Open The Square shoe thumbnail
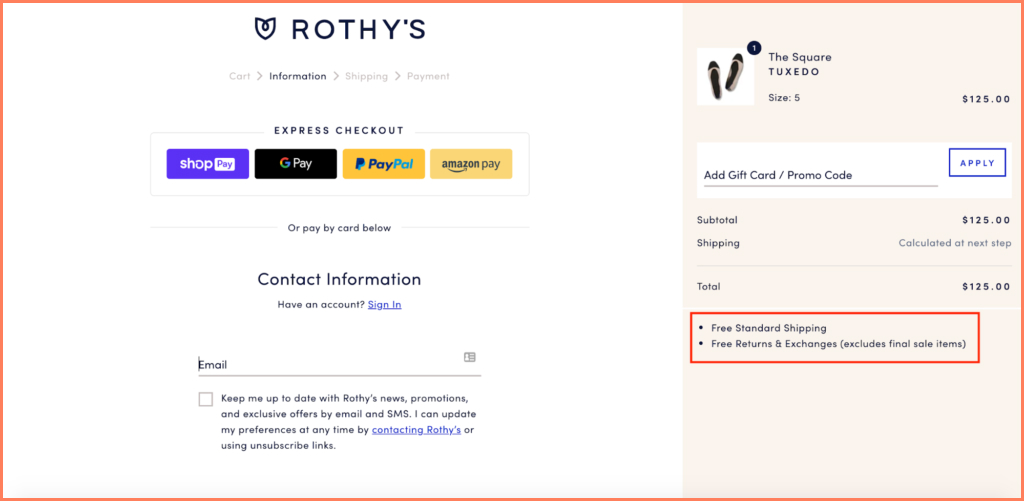Screen dimensions: 1024x501 [x=725, y=78]
